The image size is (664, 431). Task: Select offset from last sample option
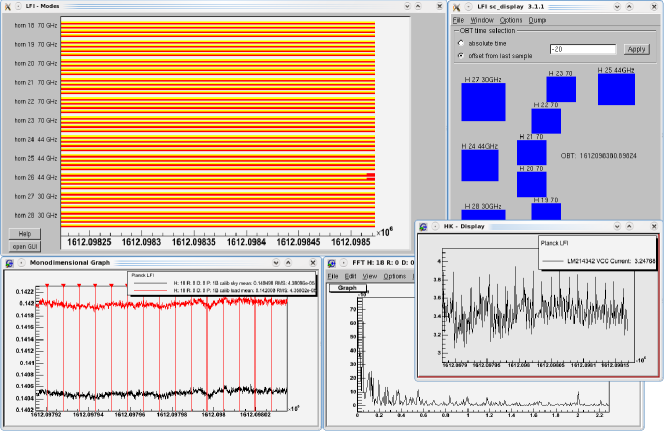click(x=460, y=55)
